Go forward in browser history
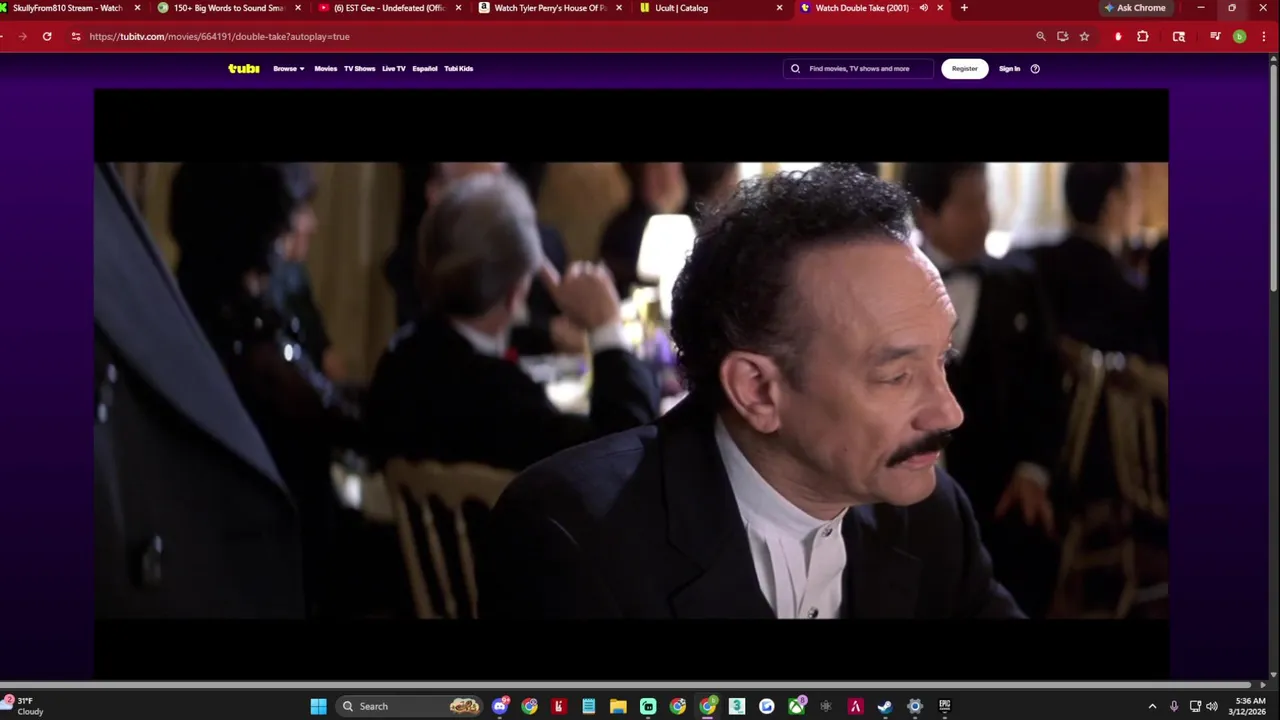Screen dimensions: 1280x720 (22, 36)
